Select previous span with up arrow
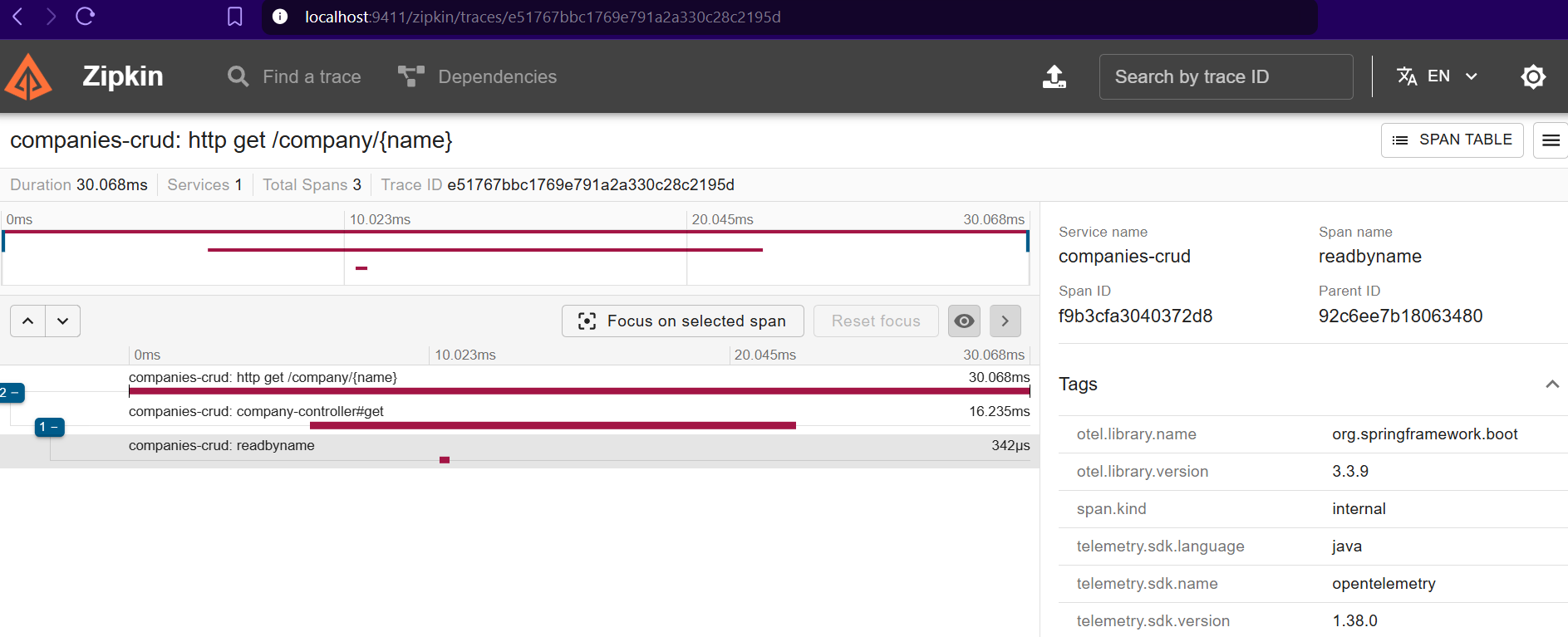1568x637 pixels. click(28, 321)
